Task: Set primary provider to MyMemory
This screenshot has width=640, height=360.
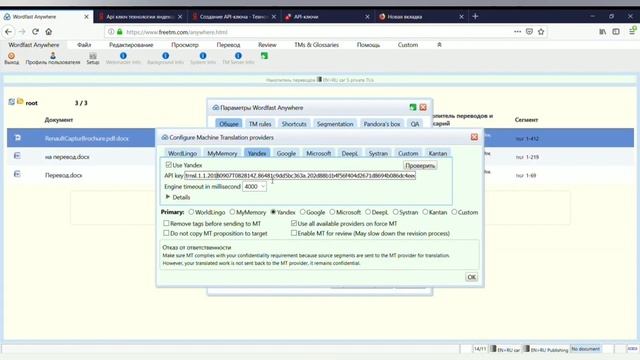Action: pyautogui.click(x=232, y=212)
